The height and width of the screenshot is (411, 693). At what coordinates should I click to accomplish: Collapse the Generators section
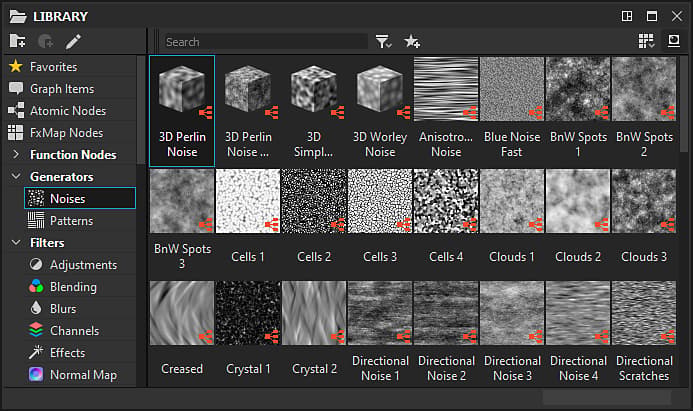click(x=16, y=176)
